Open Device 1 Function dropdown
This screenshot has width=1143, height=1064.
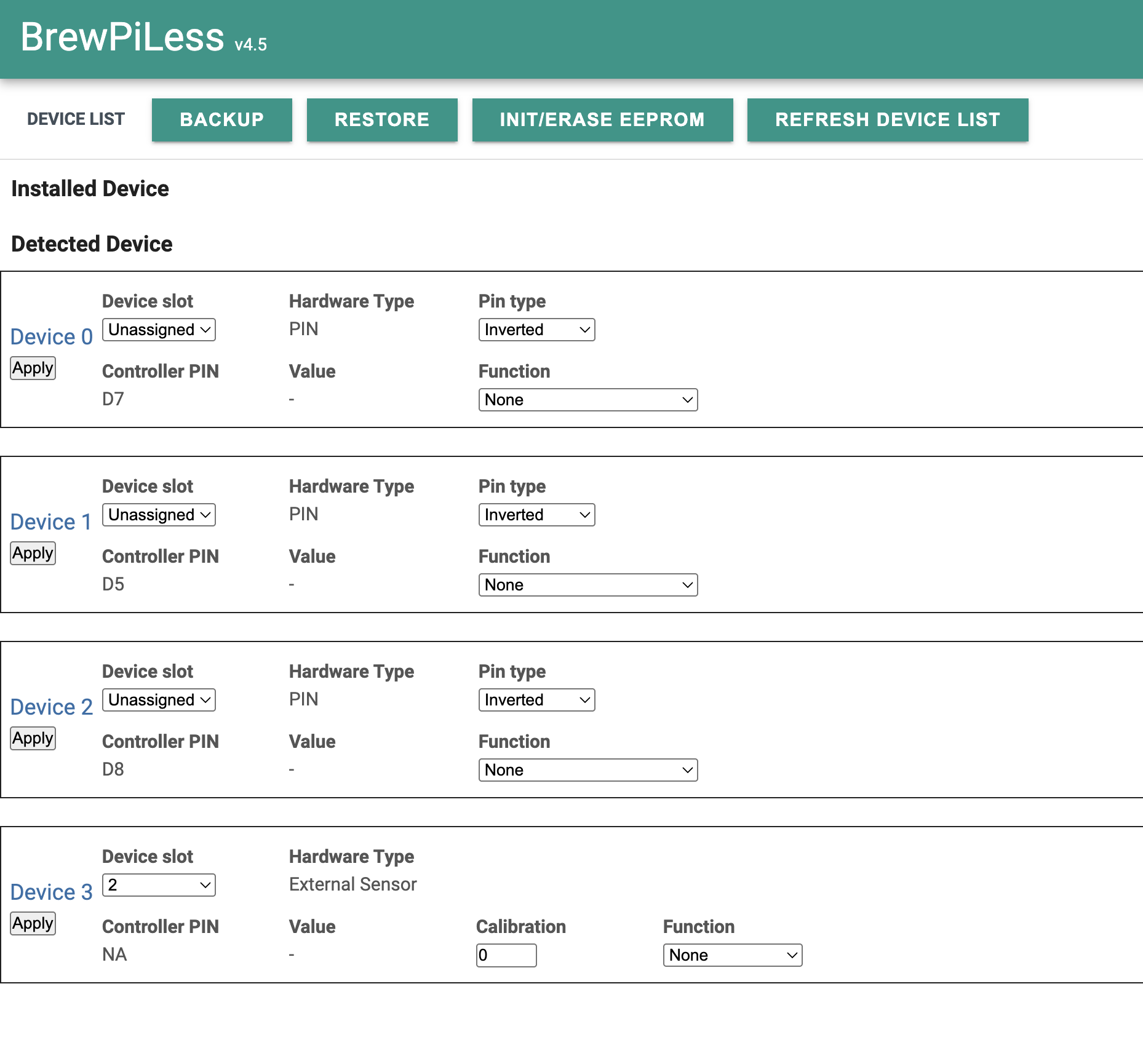588,585
